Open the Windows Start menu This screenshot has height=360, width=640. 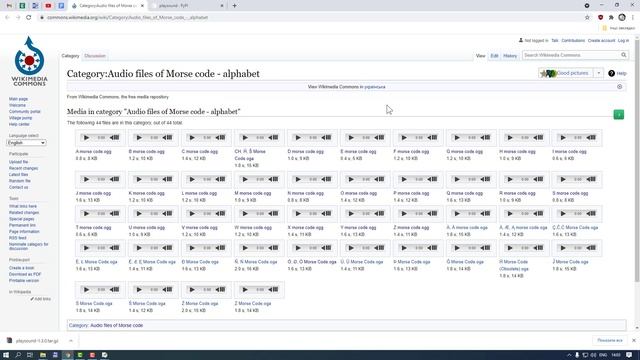(x=6, y=355)
